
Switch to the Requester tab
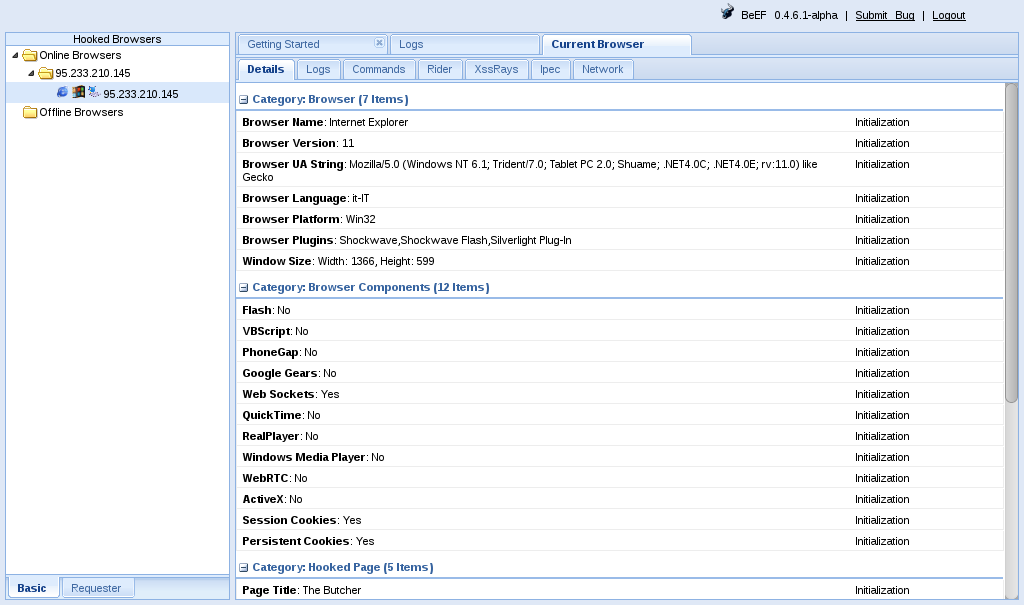pos(97,588)
